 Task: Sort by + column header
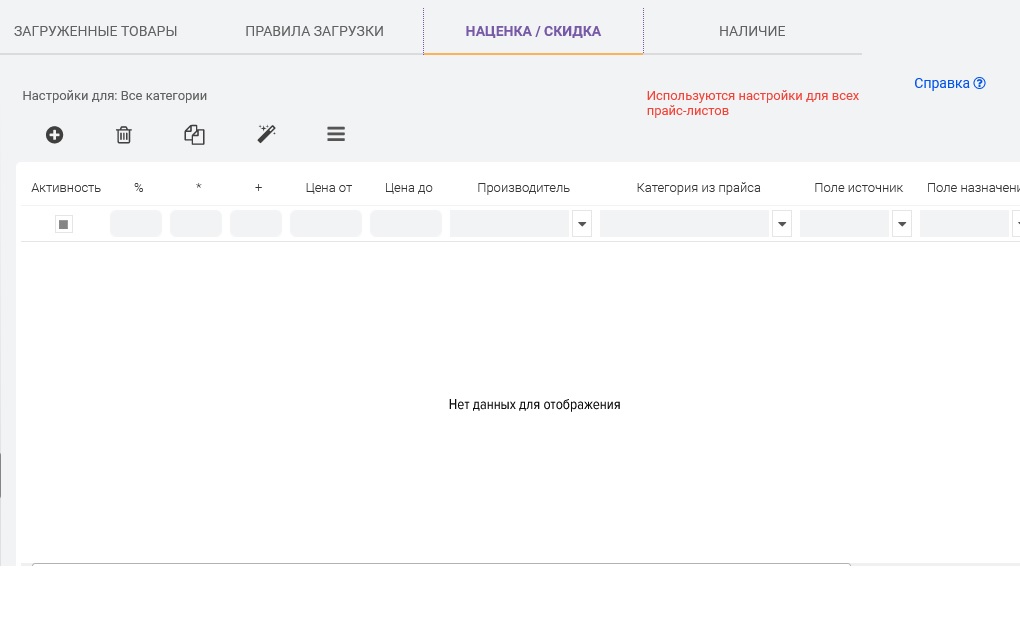coord(258,187)
